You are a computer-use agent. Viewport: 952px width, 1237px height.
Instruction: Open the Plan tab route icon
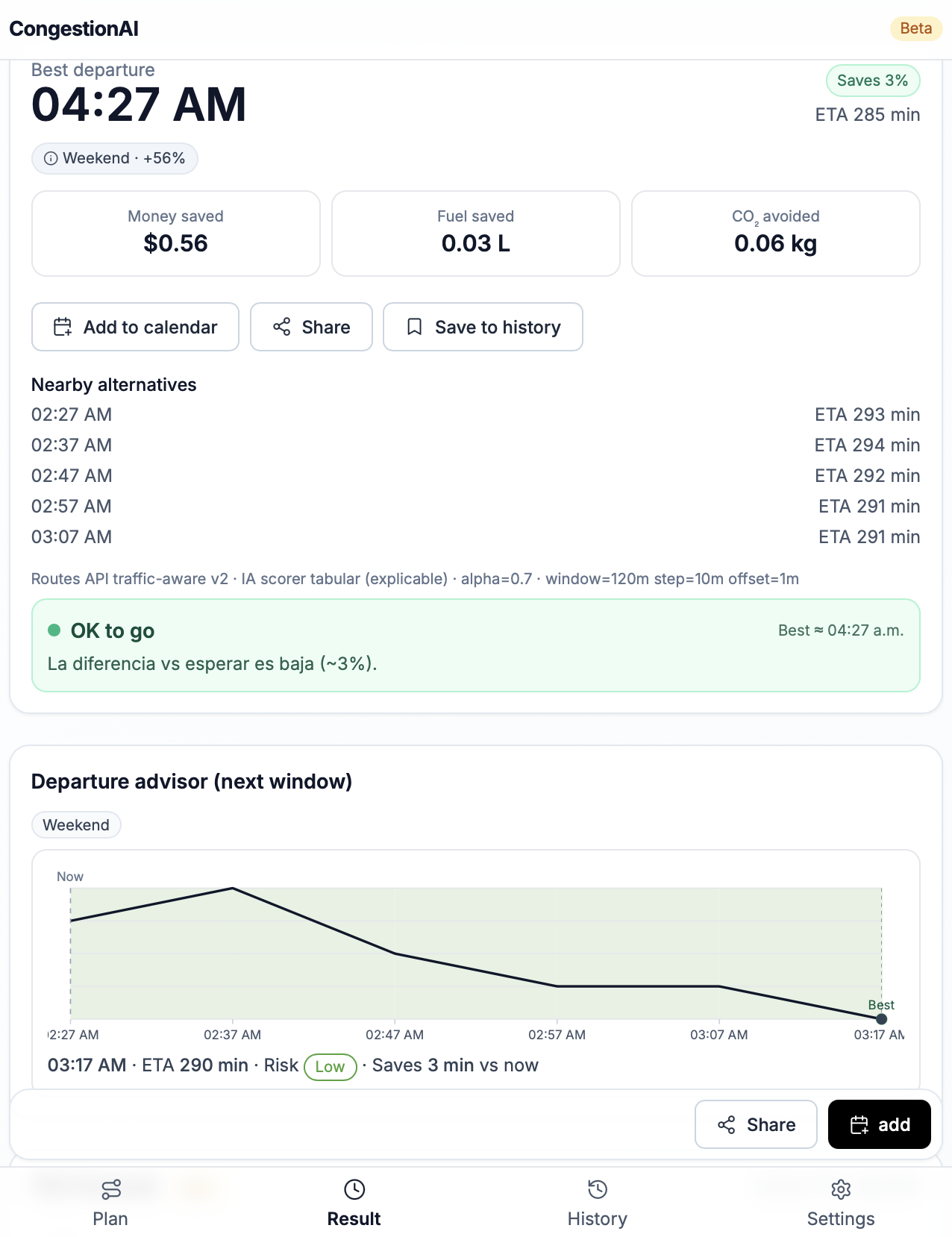tap(110, 1189)
